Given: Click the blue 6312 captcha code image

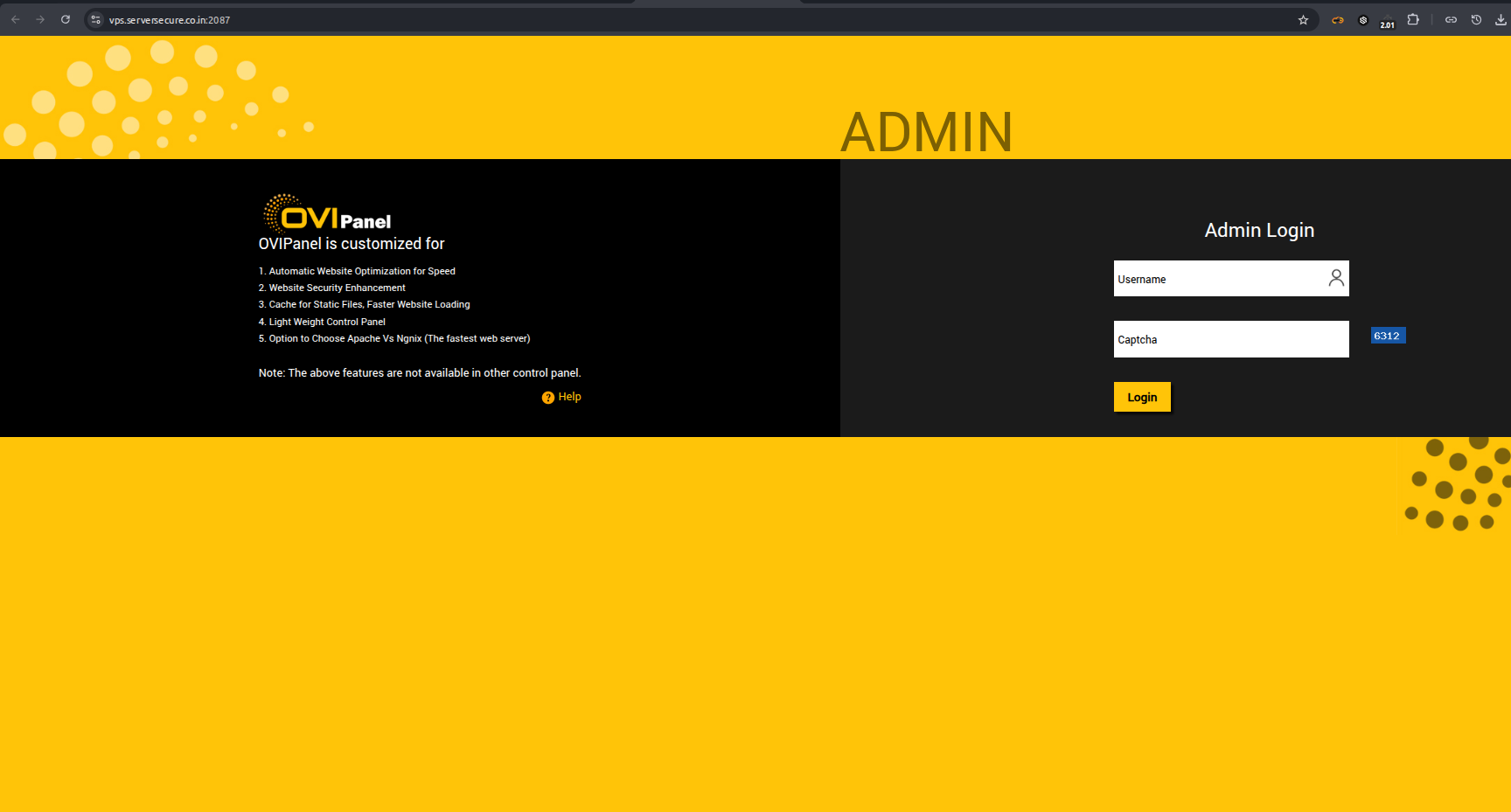Looking at the screenshot, I should pyautogui.click(x=1388, y=336).
